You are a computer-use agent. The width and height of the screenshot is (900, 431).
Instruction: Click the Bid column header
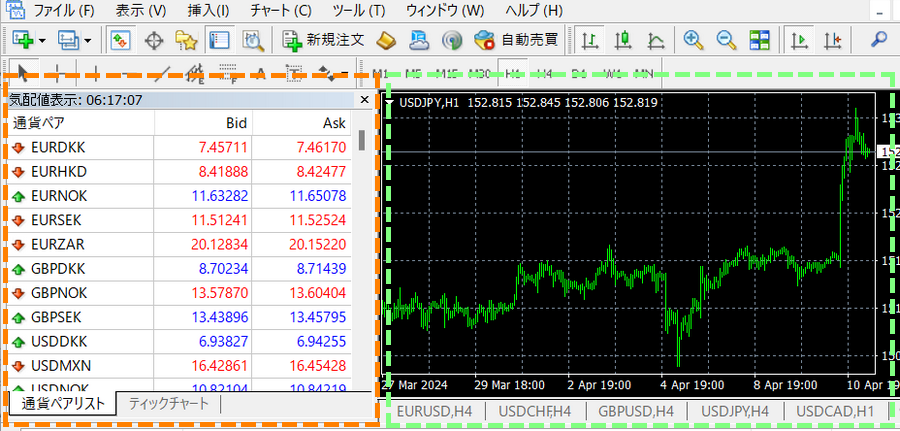(203, 123)
